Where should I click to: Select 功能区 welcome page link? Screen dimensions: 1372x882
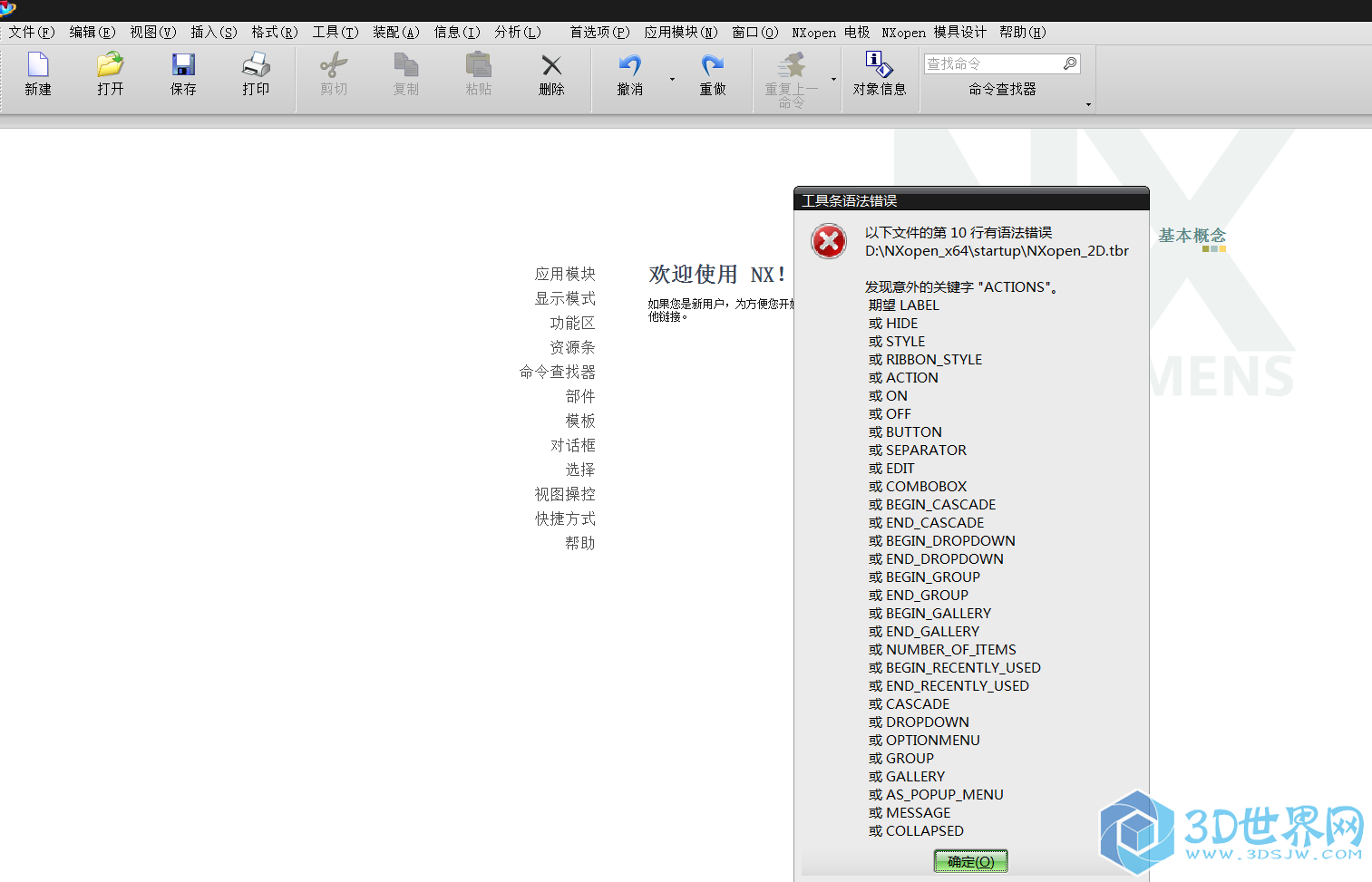572,323
